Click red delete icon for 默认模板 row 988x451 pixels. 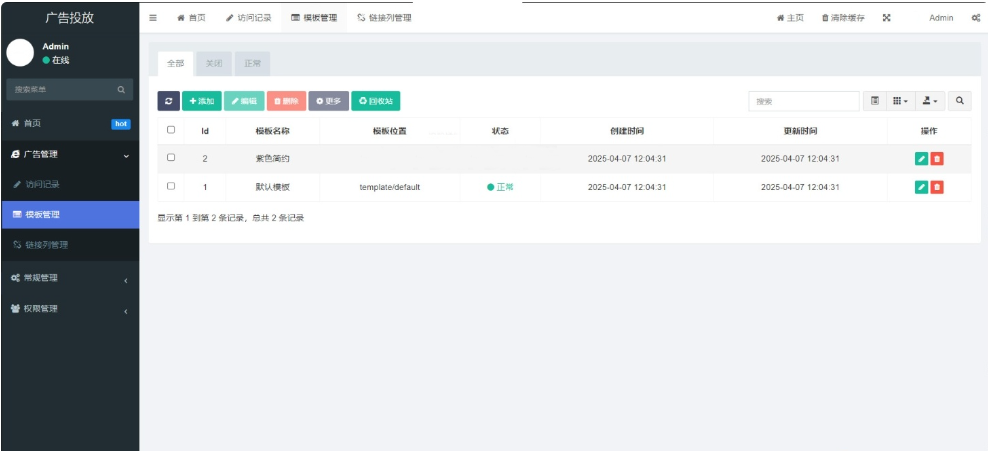(937, 187)
